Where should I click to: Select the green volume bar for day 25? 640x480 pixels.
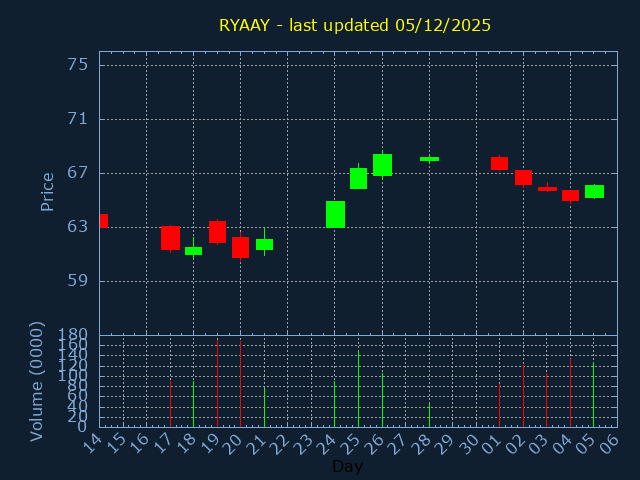coord(358,389)
